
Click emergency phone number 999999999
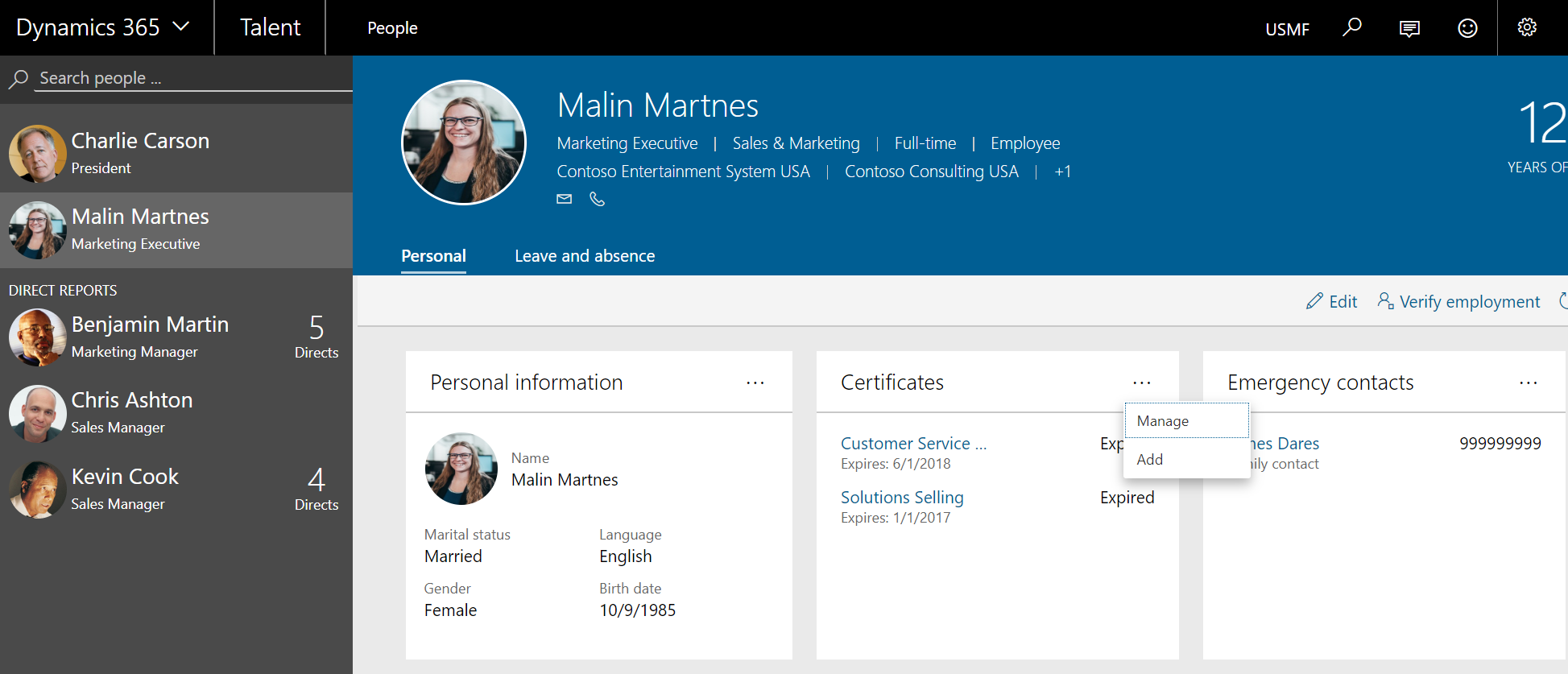click(x=1500, y=444)
